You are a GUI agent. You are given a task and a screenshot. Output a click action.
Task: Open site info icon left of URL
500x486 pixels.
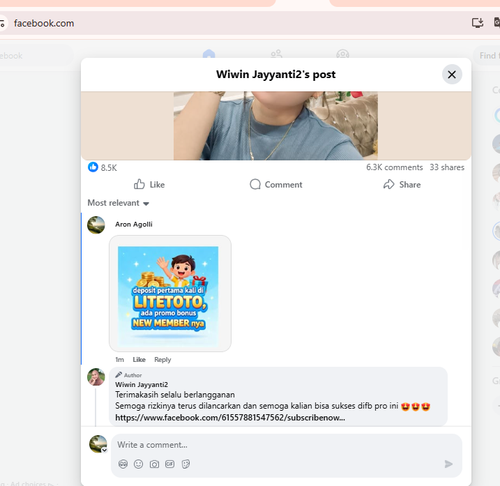click(2, 23)
